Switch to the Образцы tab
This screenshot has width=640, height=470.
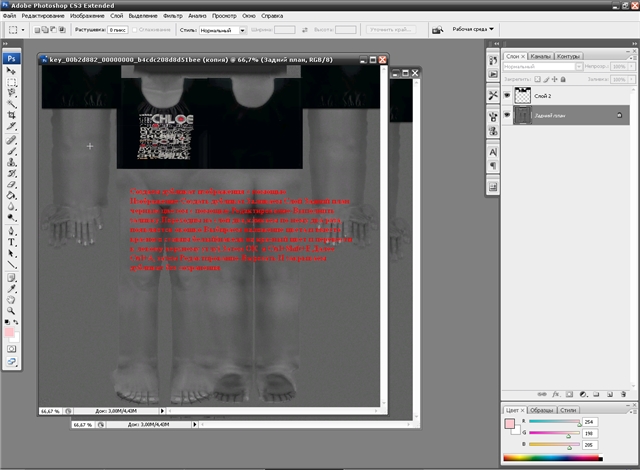[539, 410]
